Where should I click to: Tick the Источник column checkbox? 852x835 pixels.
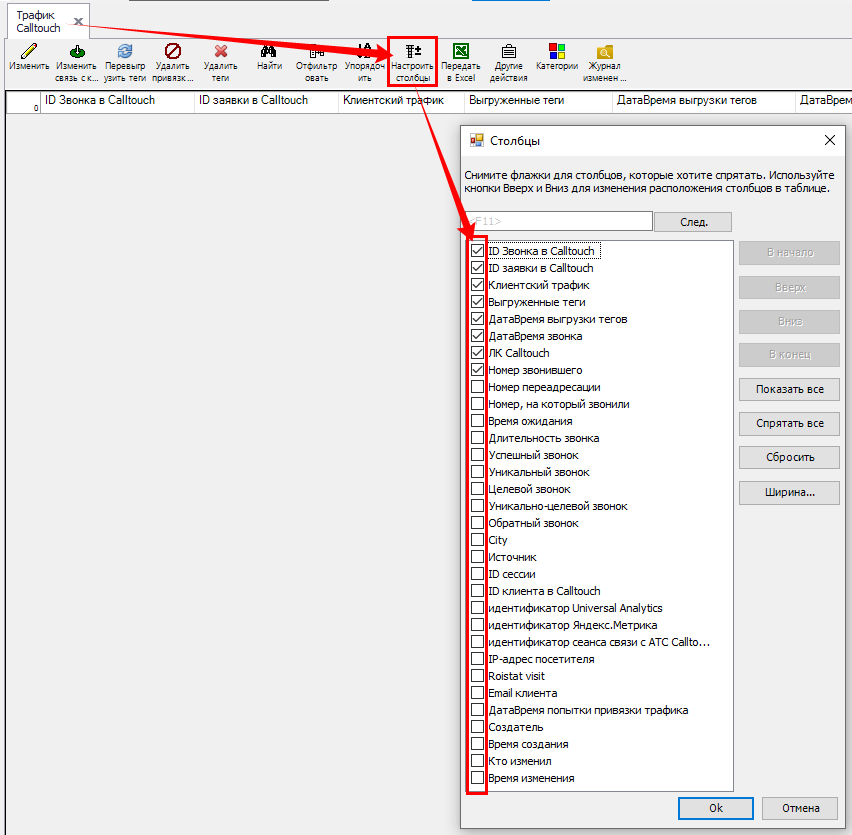477,557
